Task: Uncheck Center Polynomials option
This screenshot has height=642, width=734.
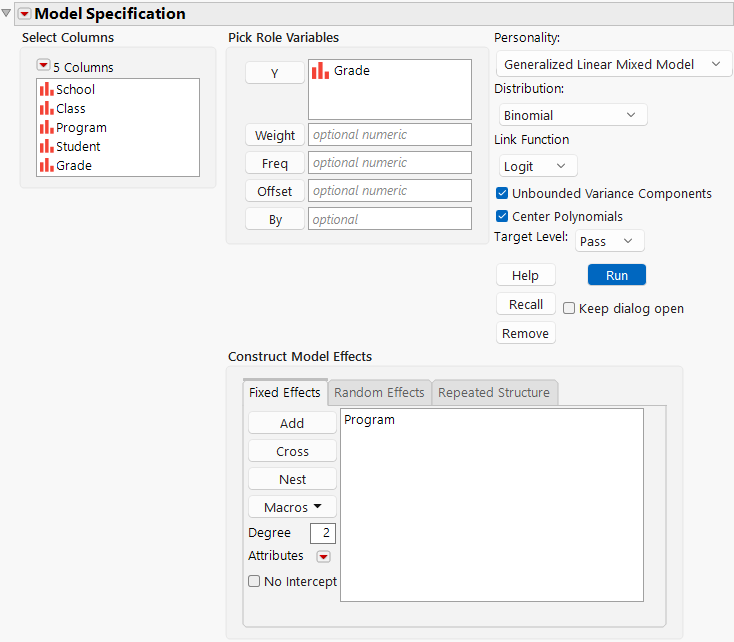Action: pyautogui.click(x=502, y=216)
